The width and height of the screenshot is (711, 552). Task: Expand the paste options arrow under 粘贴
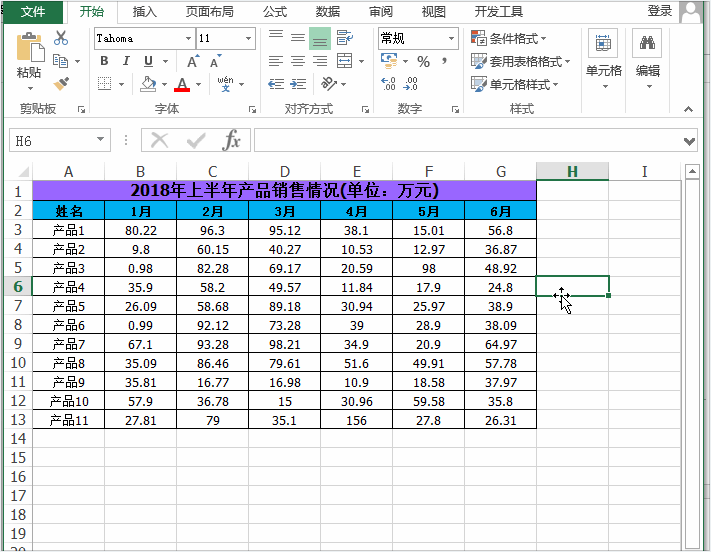pos(30,88)
